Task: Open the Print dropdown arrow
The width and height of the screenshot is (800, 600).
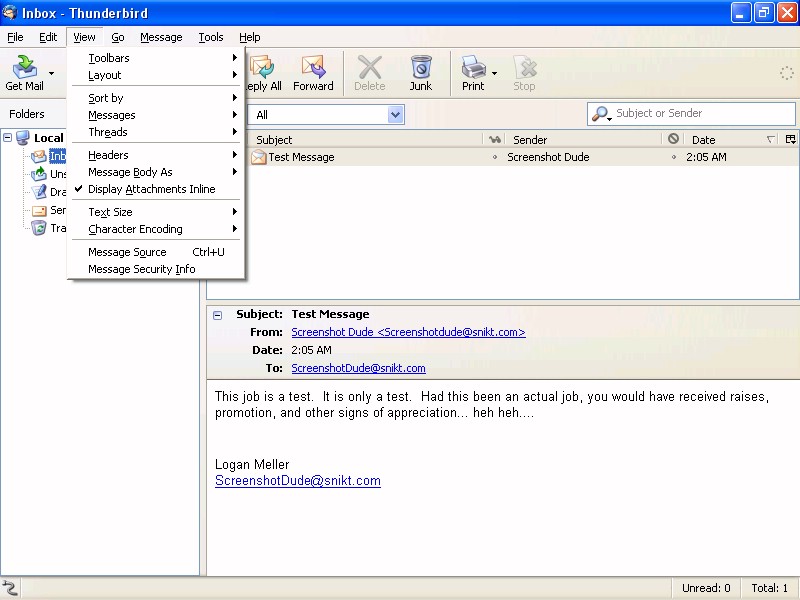Action: pyautogui.click(x=494, y=73)
